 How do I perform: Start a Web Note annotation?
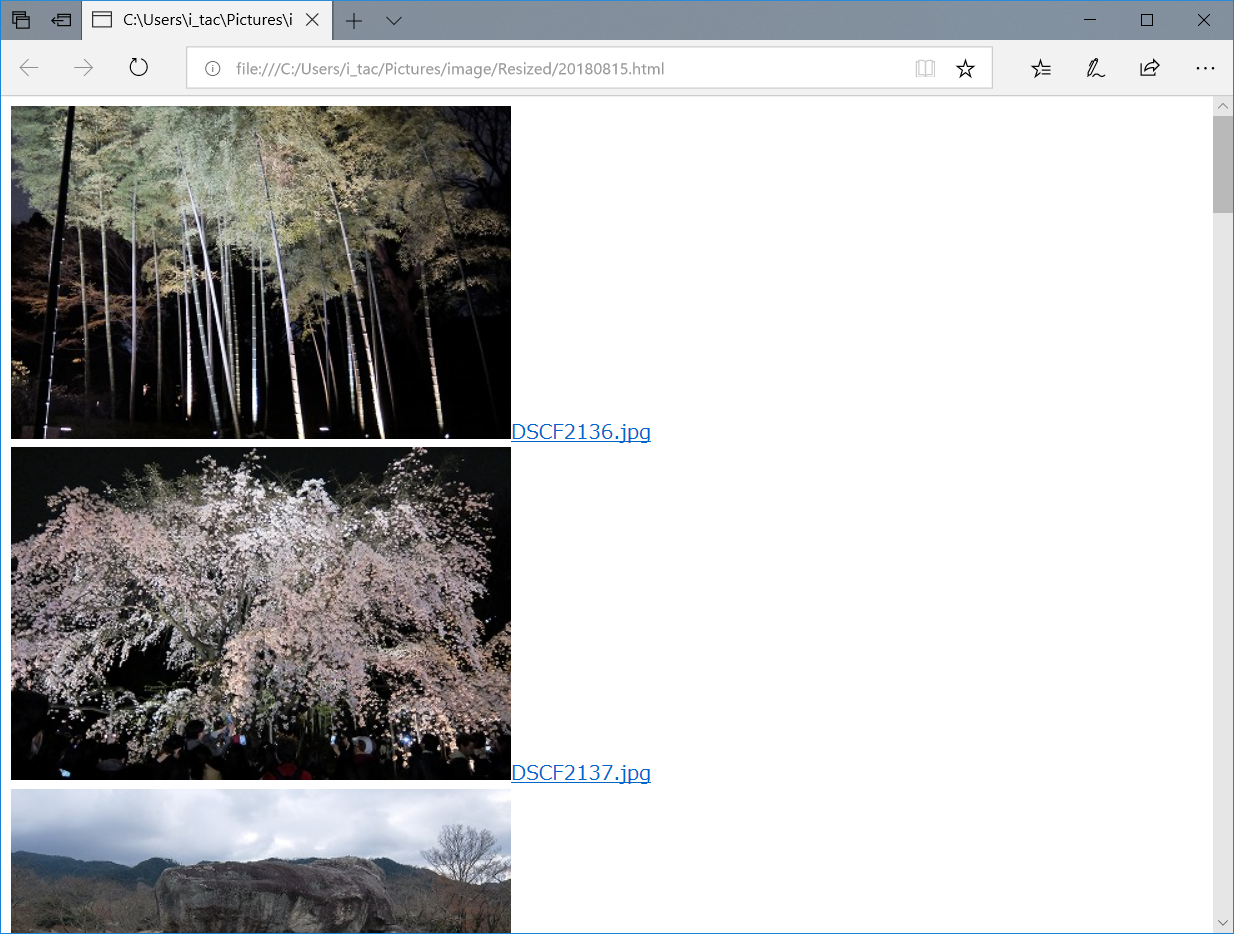pos(1095,68)
